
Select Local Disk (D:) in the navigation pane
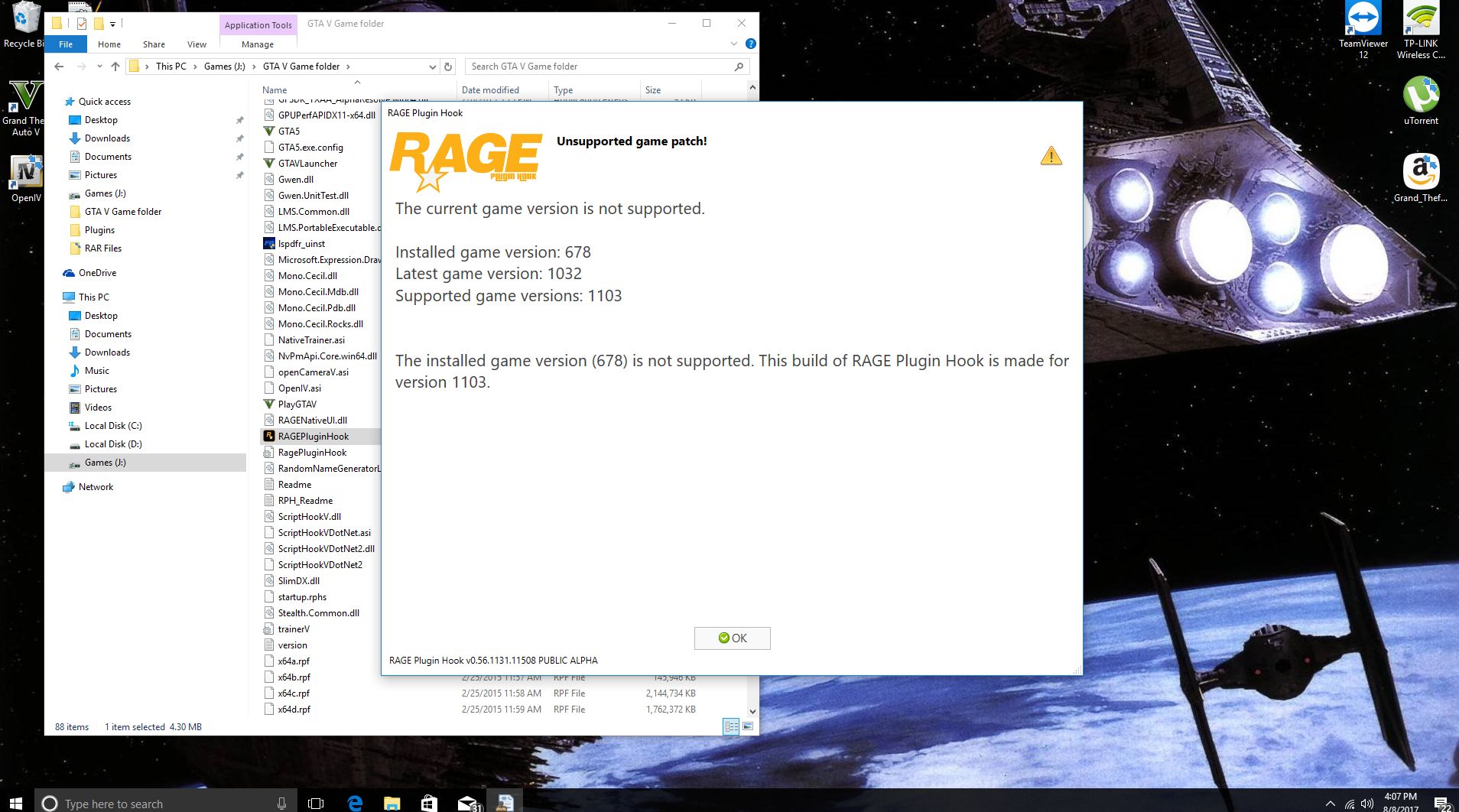pyautogui.click(x=113, y=443)
